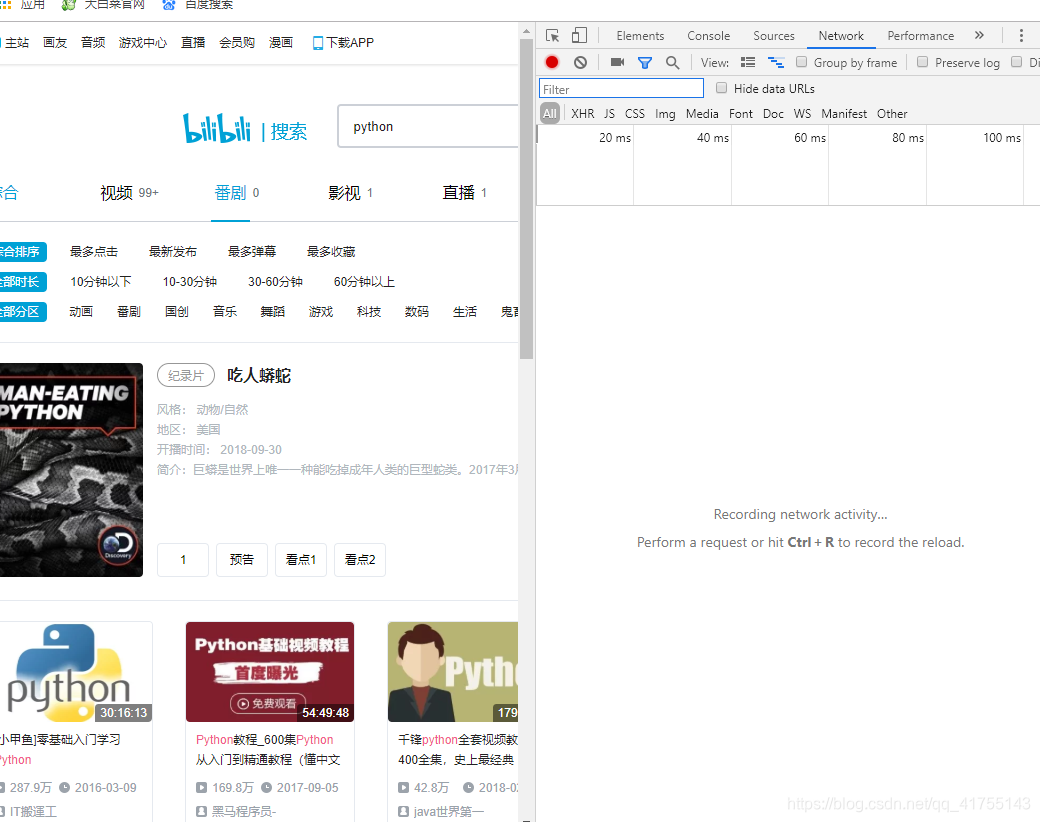Select the 影视 results tab
Image resolution: width=1040 pixels, height=822 pixels.
pos(351,193)
